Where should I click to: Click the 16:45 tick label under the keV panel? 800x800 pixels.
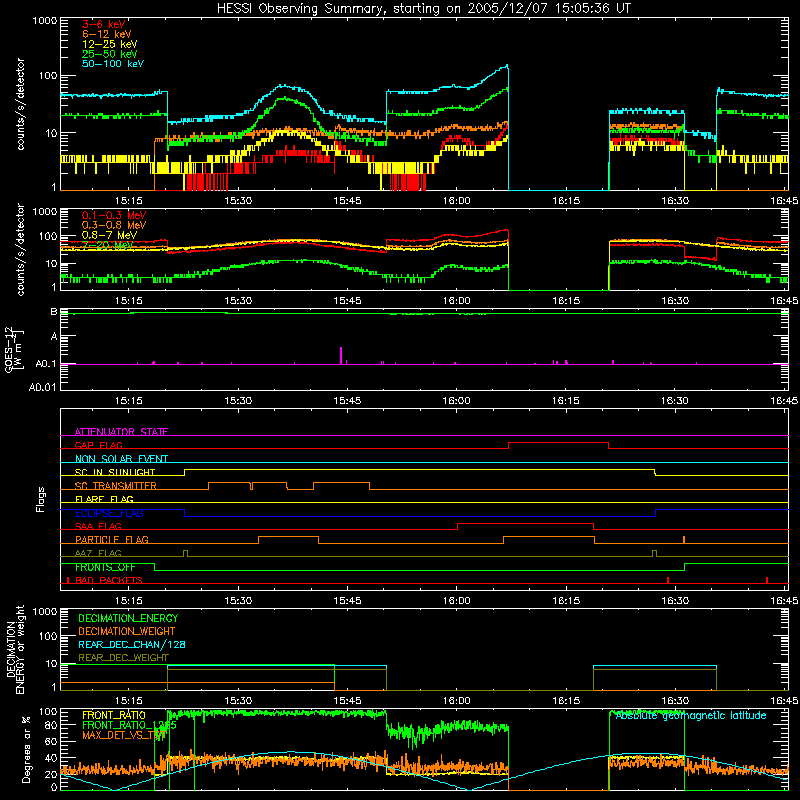[784, 201]
